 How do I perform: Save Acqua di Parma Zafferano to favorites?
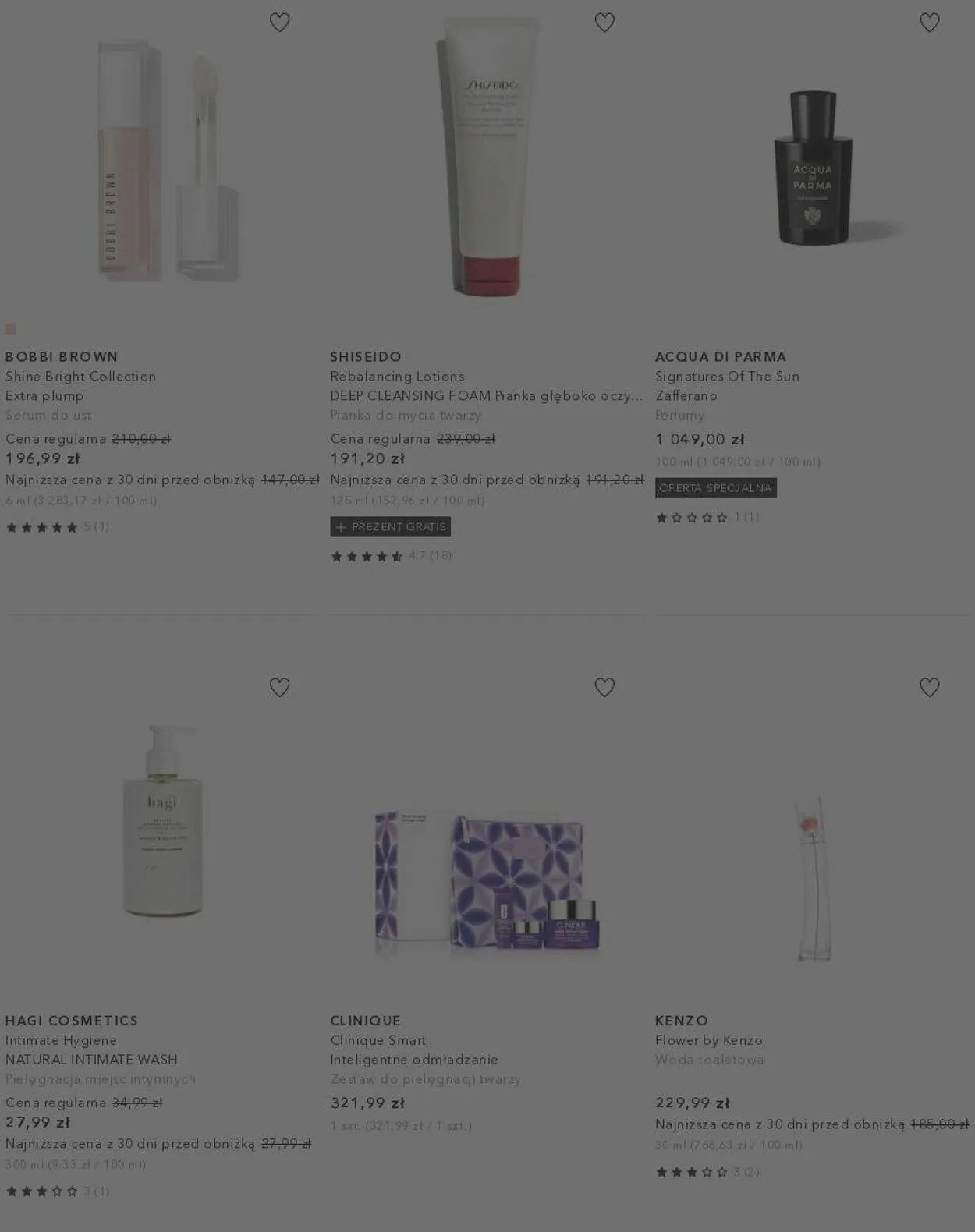pyautogui.click(x=930, y=23)
